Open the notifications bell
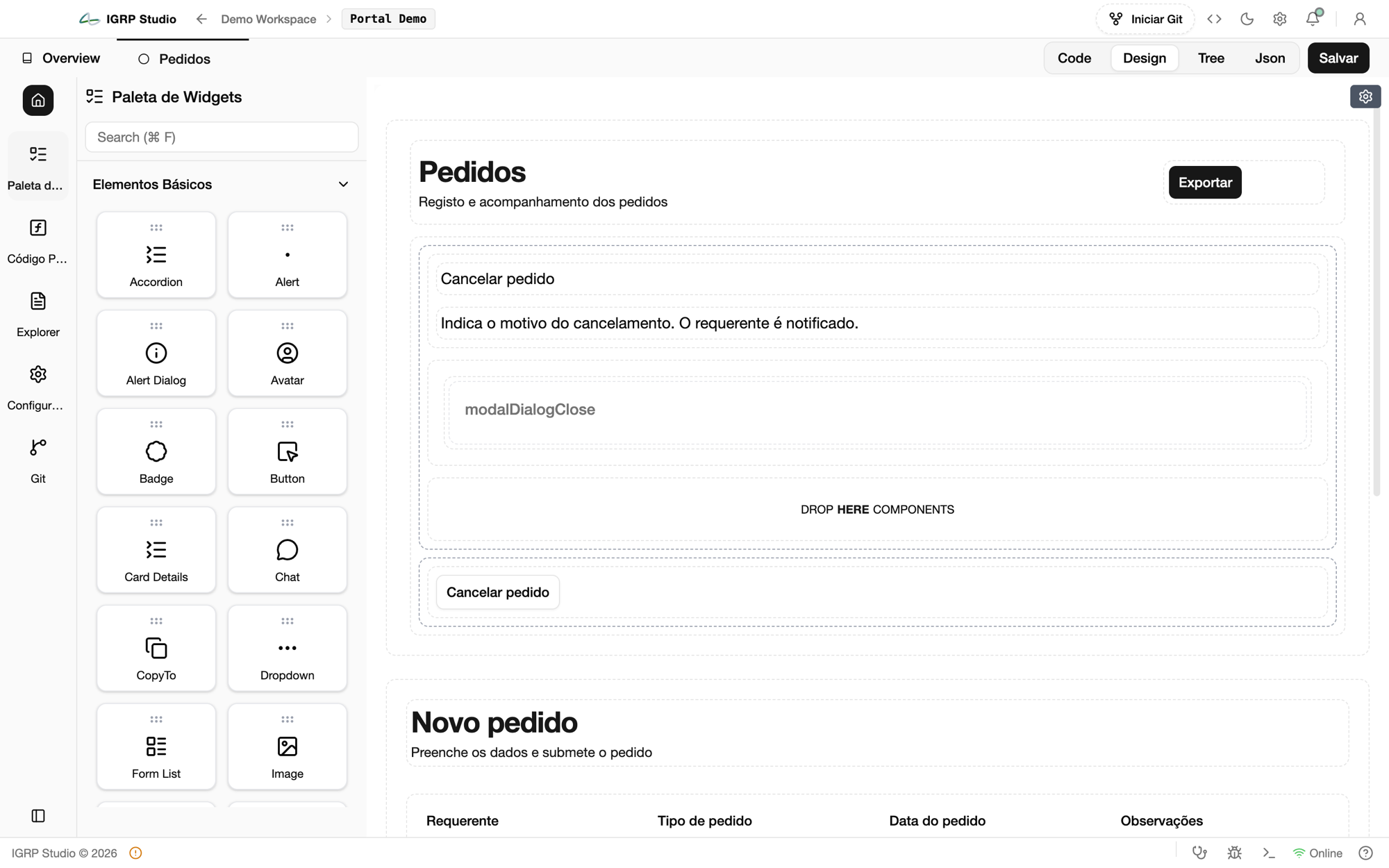 coord(1313,19)
